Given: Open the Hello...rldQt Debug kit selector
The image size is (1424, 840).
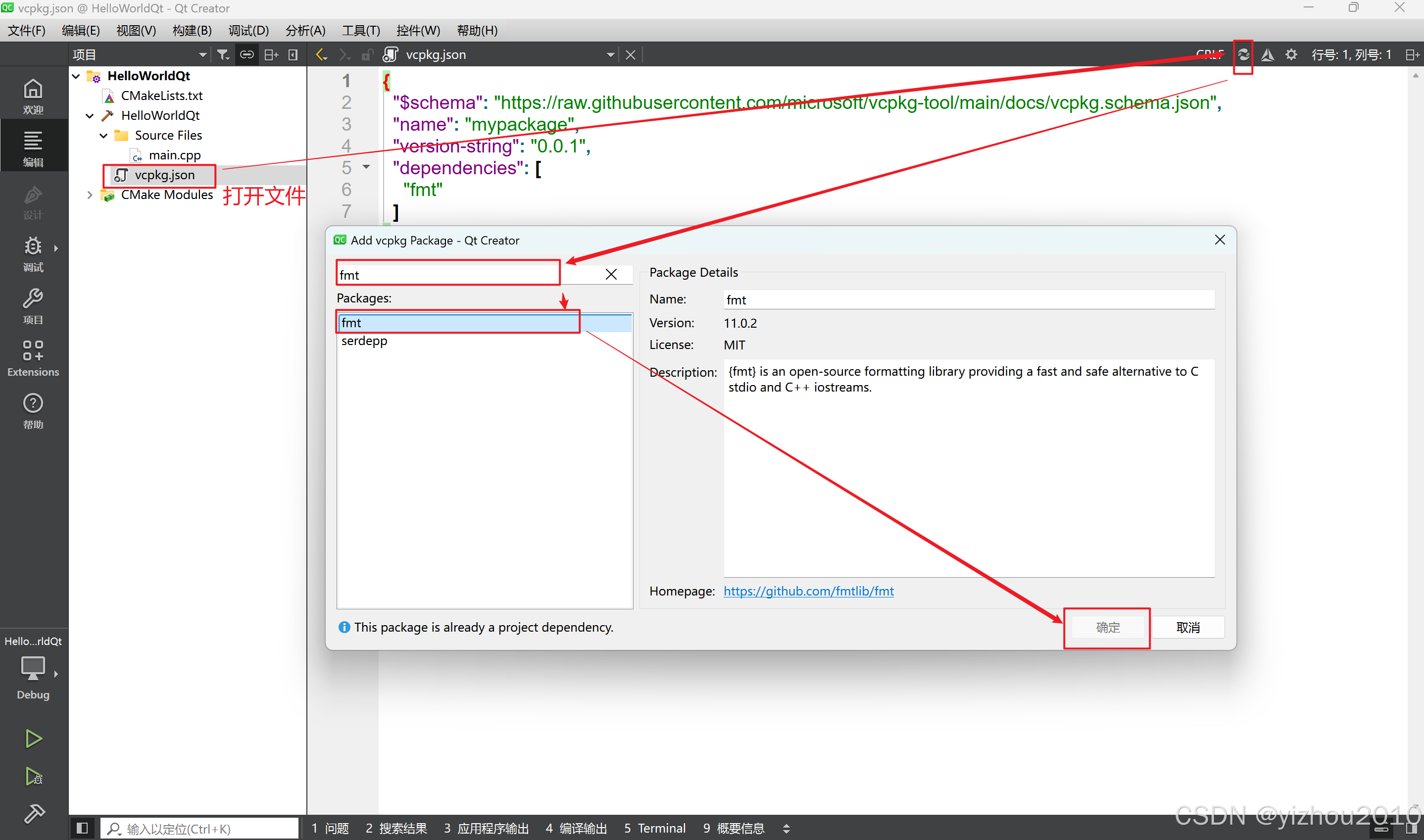Looking at the screenshot, I should [x=33, y=670].
